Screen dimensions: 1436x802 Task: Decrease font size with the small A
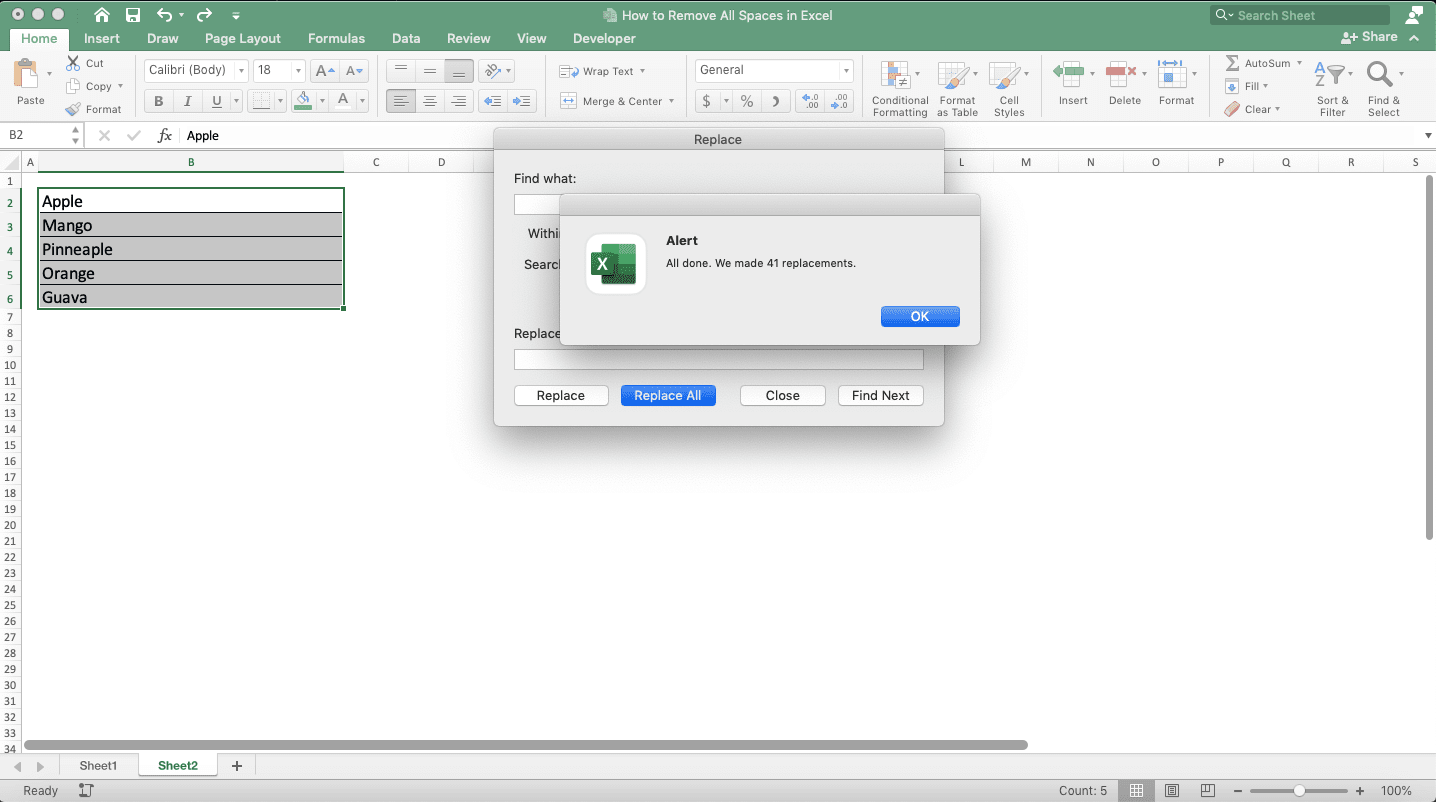coord(354,71)
